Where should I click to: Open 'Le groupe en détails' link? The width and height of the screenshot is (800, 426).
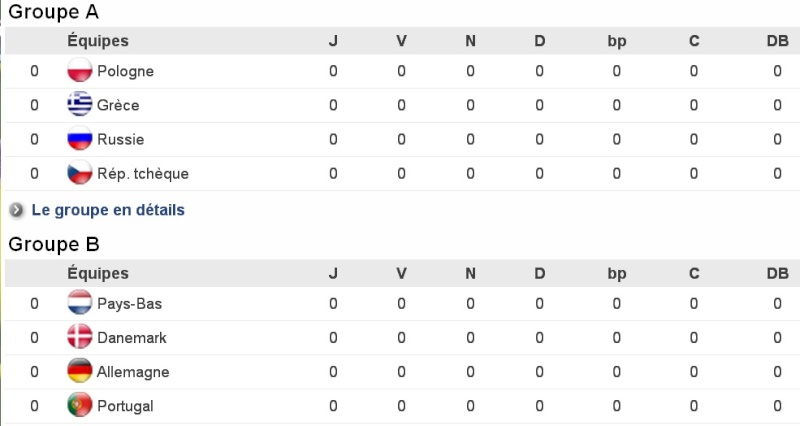(108, 210)
